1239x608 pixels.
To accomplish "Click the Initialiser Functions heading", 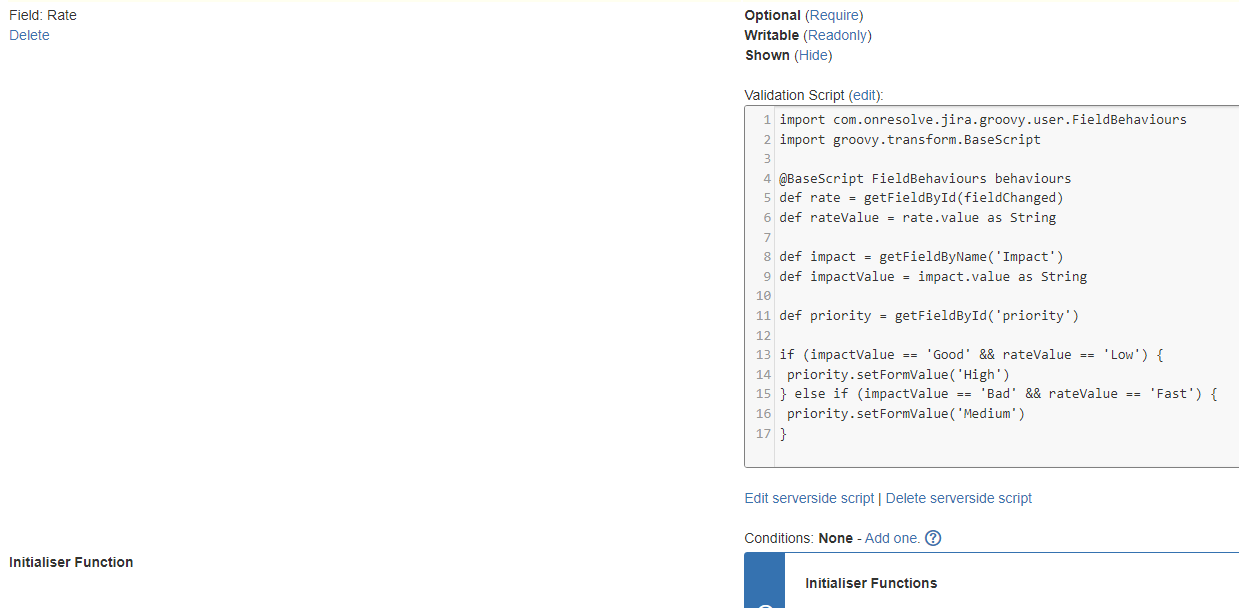I will click(x=870, y=583).
